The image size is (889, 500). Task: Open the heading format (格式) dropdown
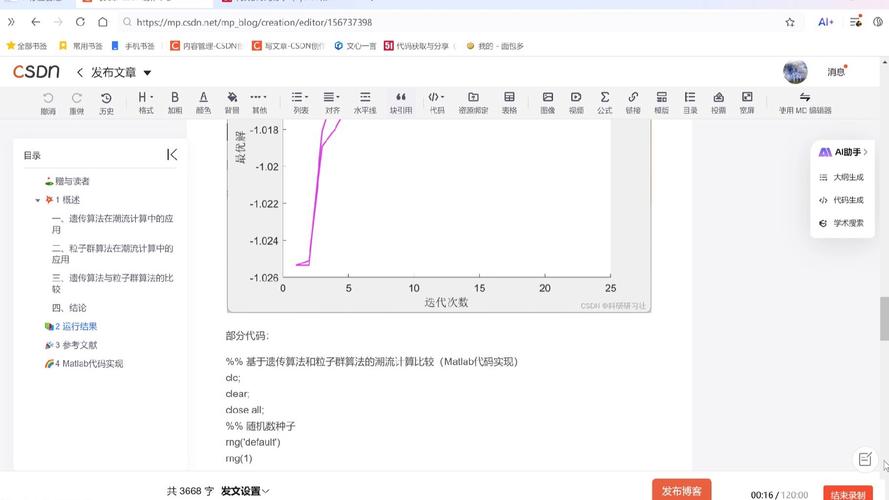(x=146, y=103)
